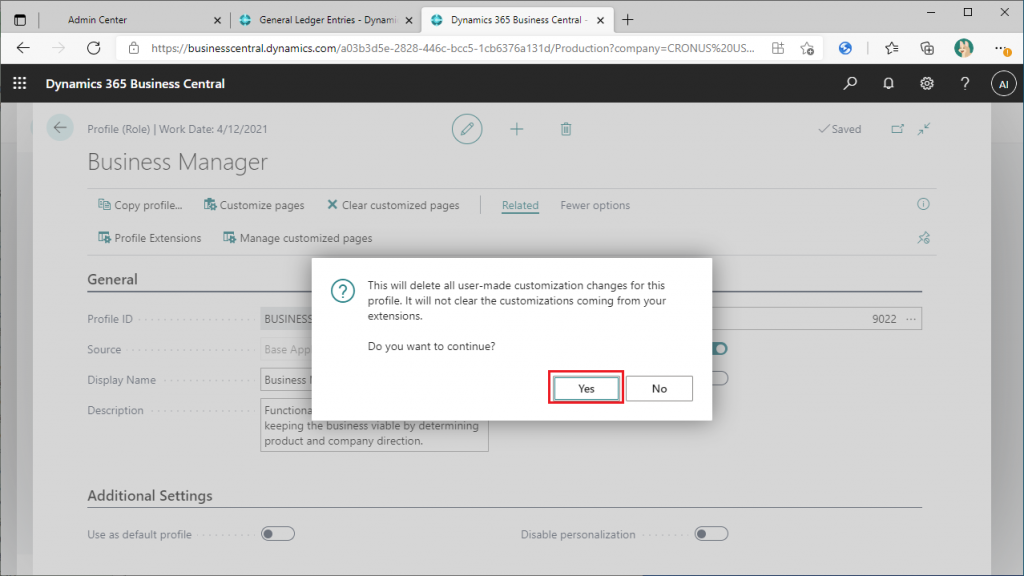Screen dimensions: 1024x576
Task: Open browser Collections icon
Action: 927,48
